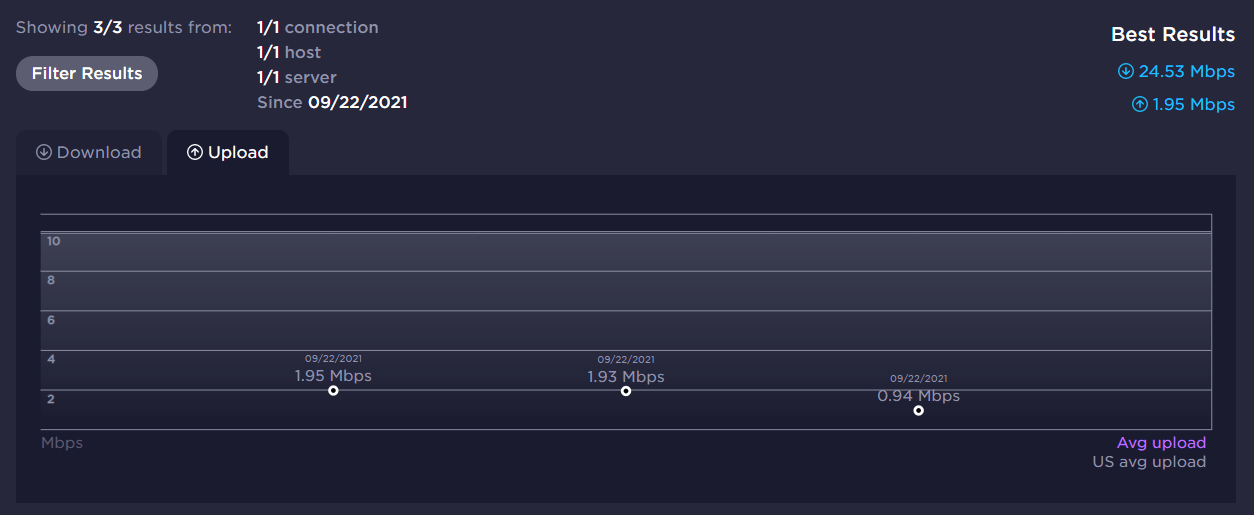
Task: Click the 1/1 connection filter summary
Action: (x=317, y=27)
